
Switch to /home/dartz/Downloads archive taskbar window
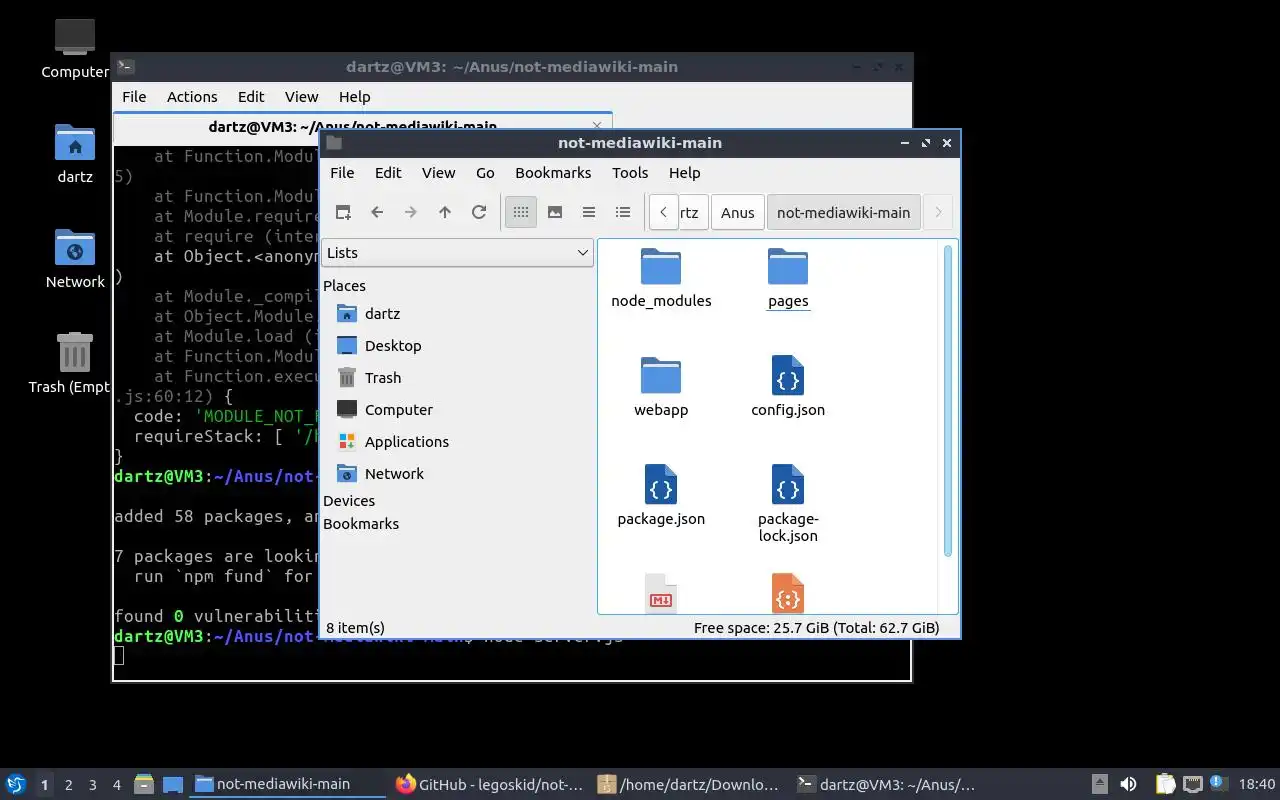point(689,784)
